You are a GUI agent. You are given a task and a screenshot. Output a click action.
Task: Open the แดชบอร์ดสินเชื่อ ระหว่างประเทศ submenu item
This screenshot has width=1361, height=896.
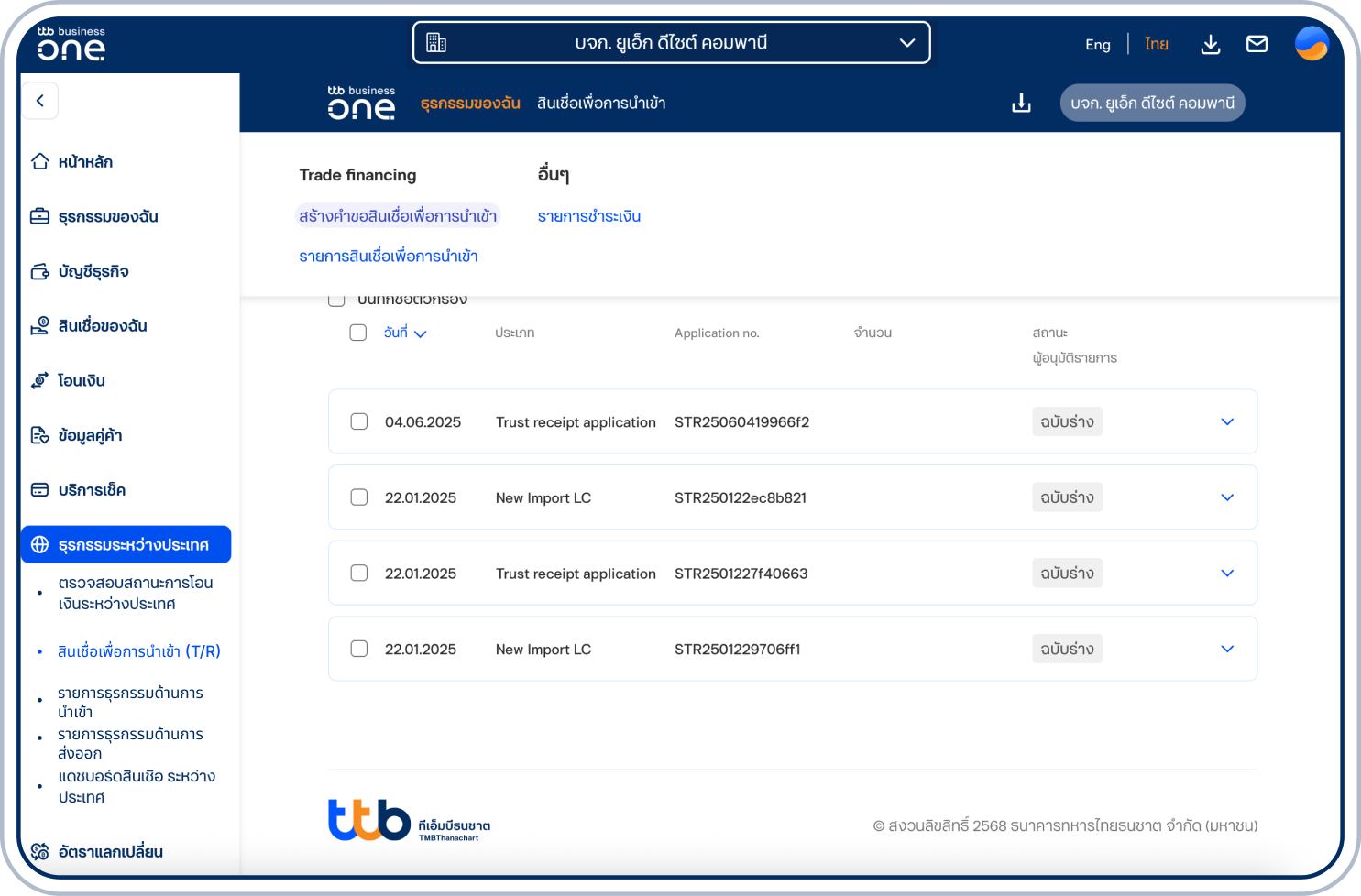(x=137, y=786)
